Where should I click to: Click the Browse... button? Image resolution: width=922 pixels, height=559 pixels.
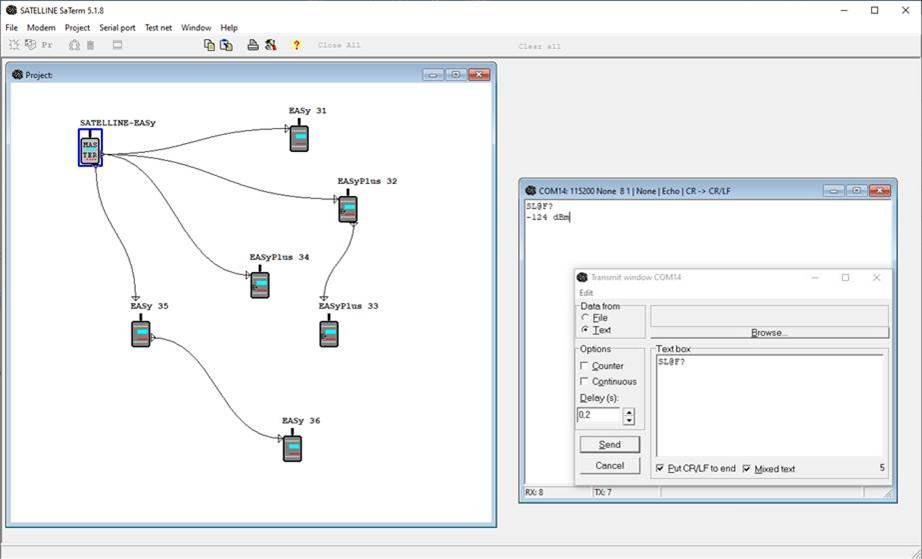(x=769, y=333)
